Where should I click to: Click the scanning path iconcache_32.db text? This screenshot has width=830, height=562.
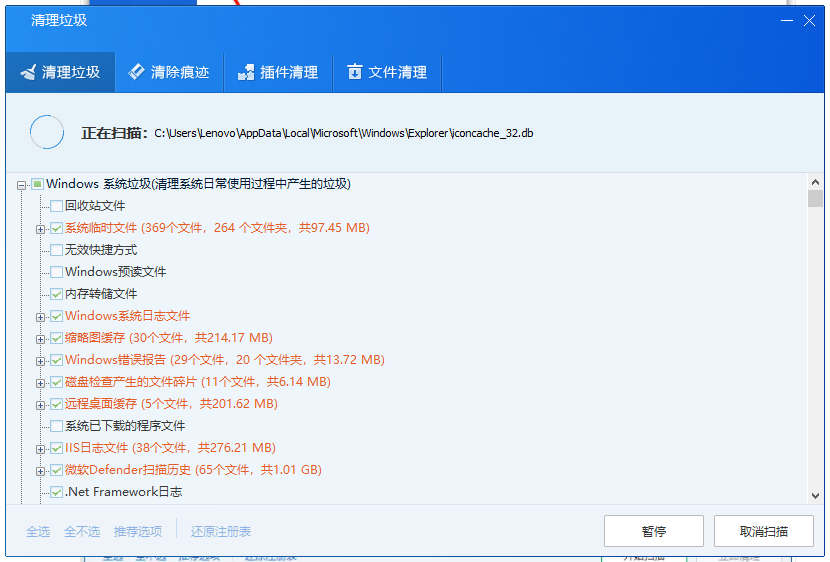coord(344,133)
